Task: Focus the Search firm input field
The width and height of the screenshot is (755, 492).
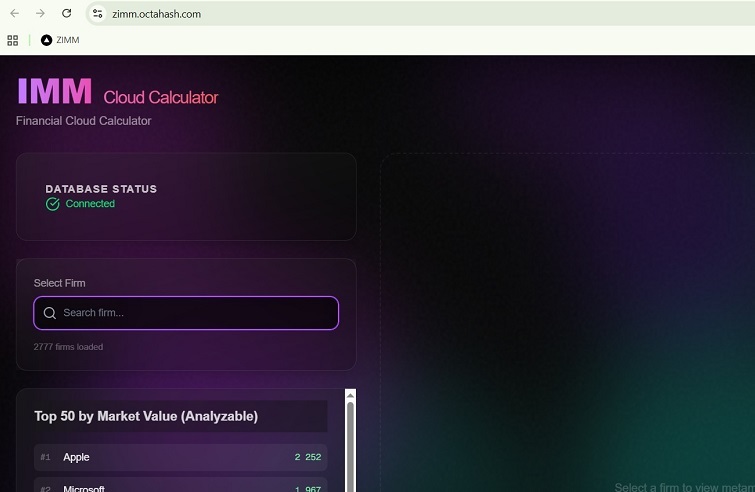Action: (x=186, y=313)
